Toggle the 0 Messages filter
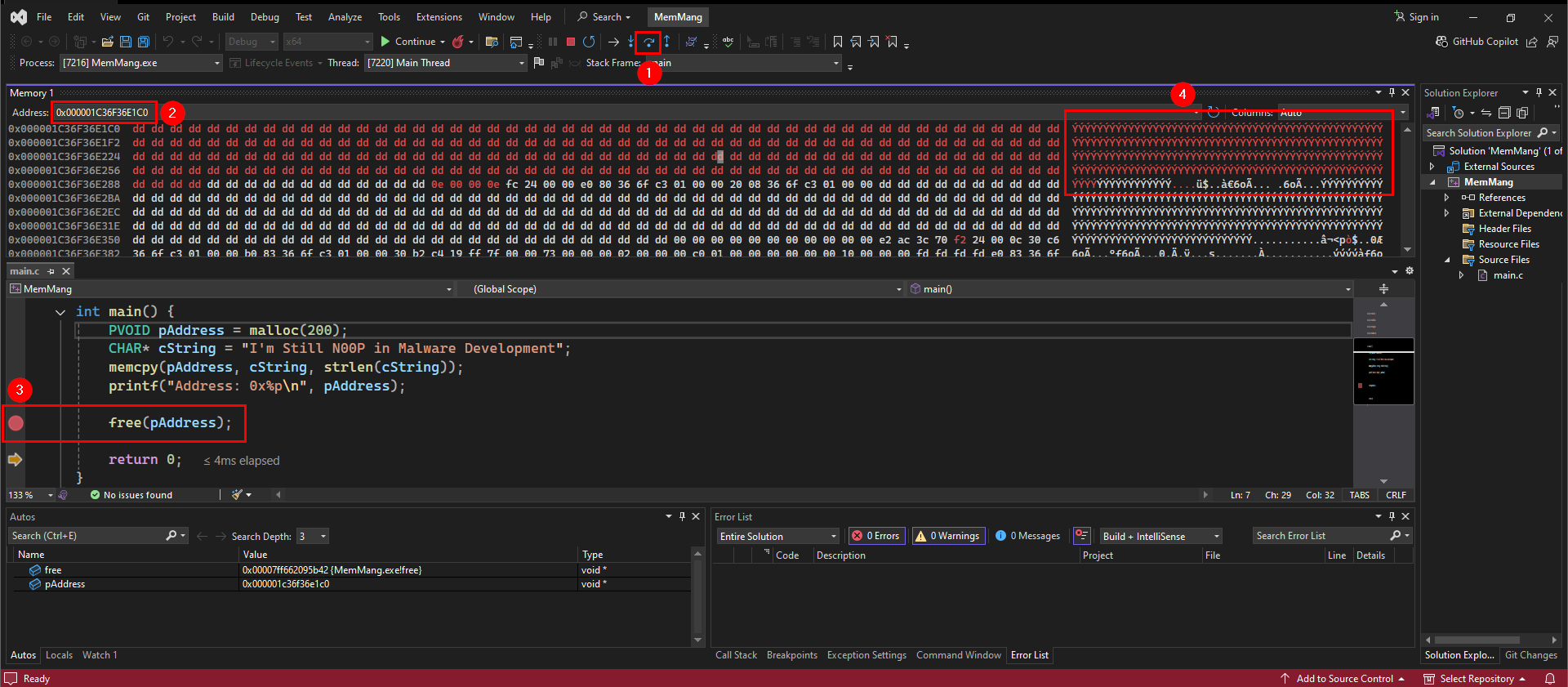 (1027, 536)
